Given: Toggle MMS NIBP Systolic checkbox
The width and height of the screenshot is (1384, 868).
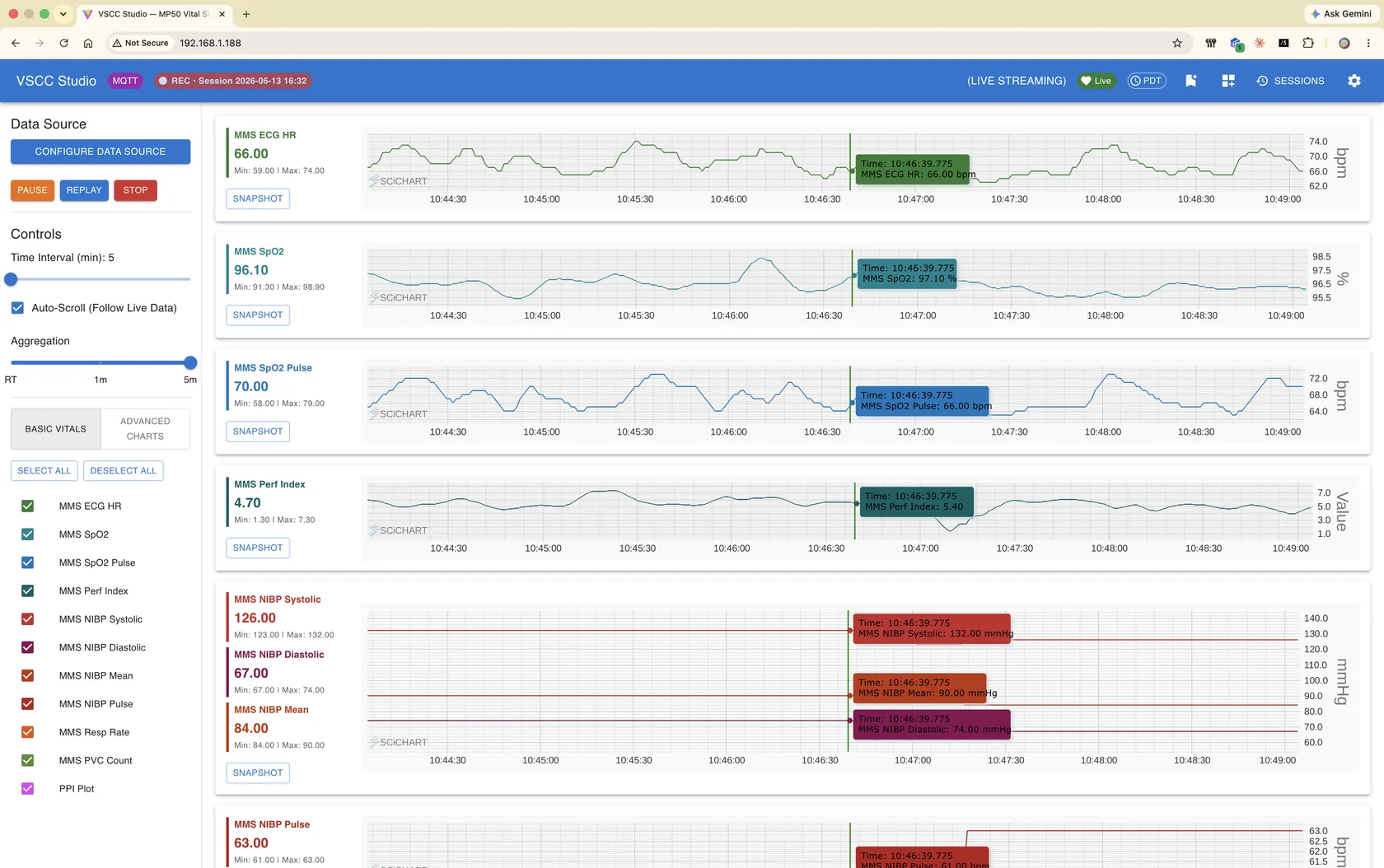Looking at the screenshot, I should (27, 619).
